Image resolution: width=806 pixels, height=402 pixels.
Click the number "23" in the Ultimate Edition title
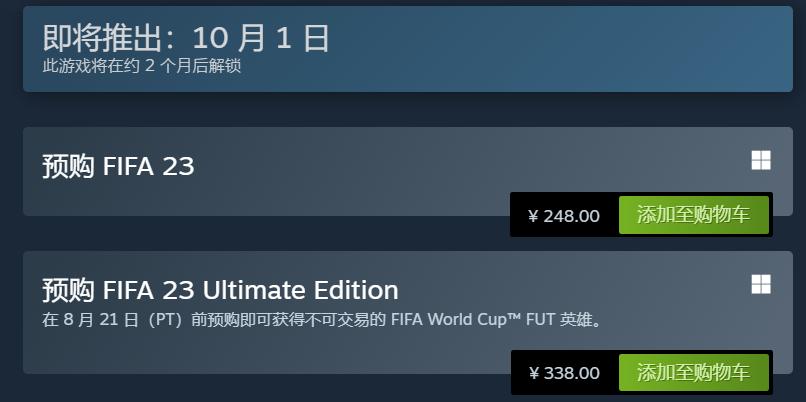179,290
